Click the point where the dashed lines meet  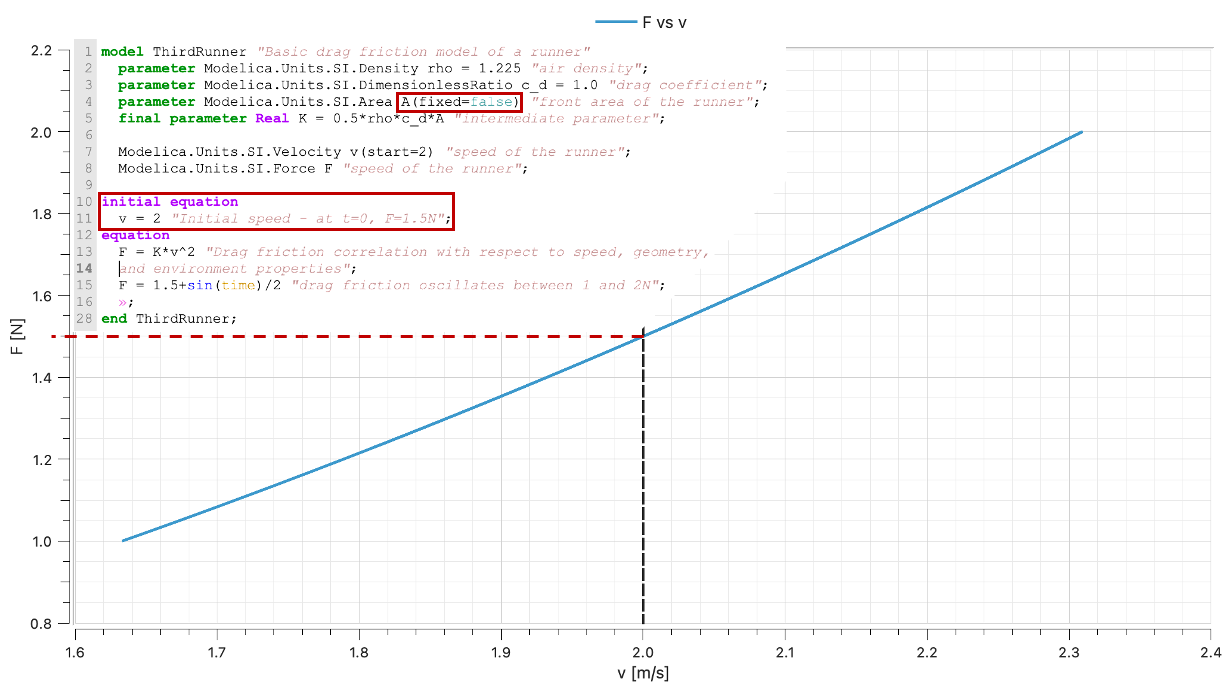(x=642, y=336)
